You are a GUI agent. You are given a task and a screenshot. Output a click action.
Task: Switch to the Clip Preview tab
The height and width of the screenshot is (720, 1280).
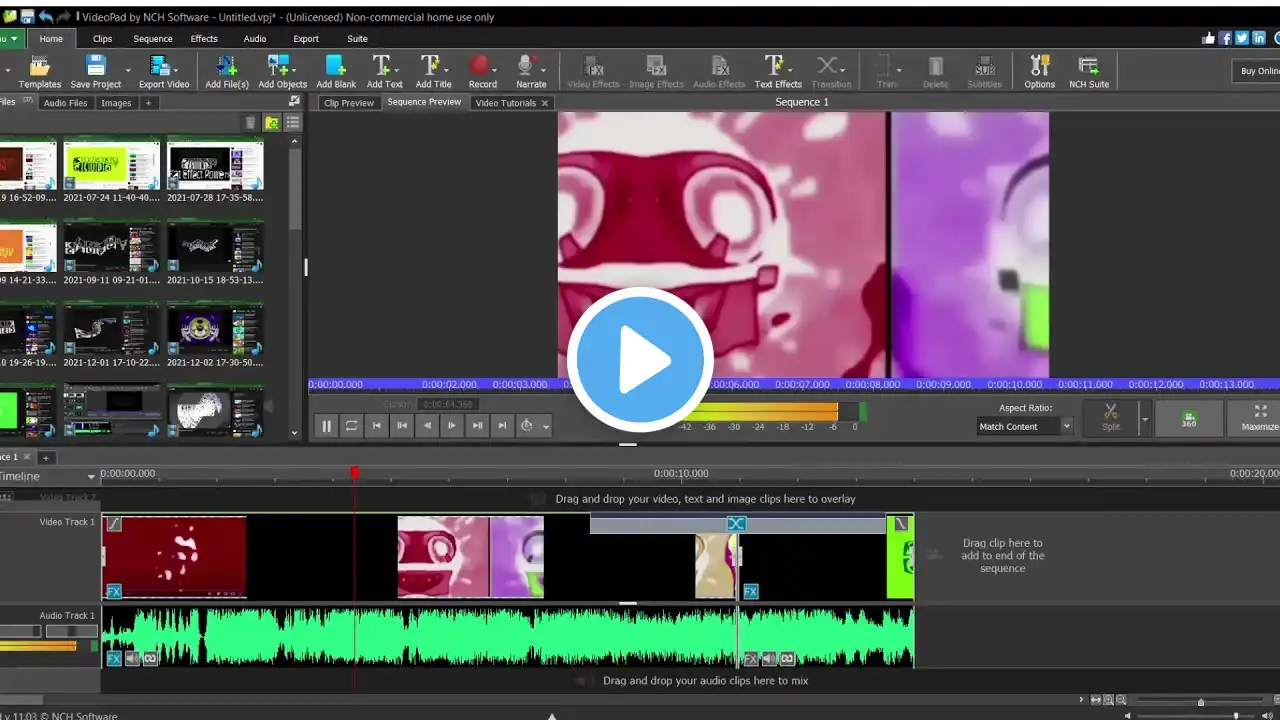348,103
